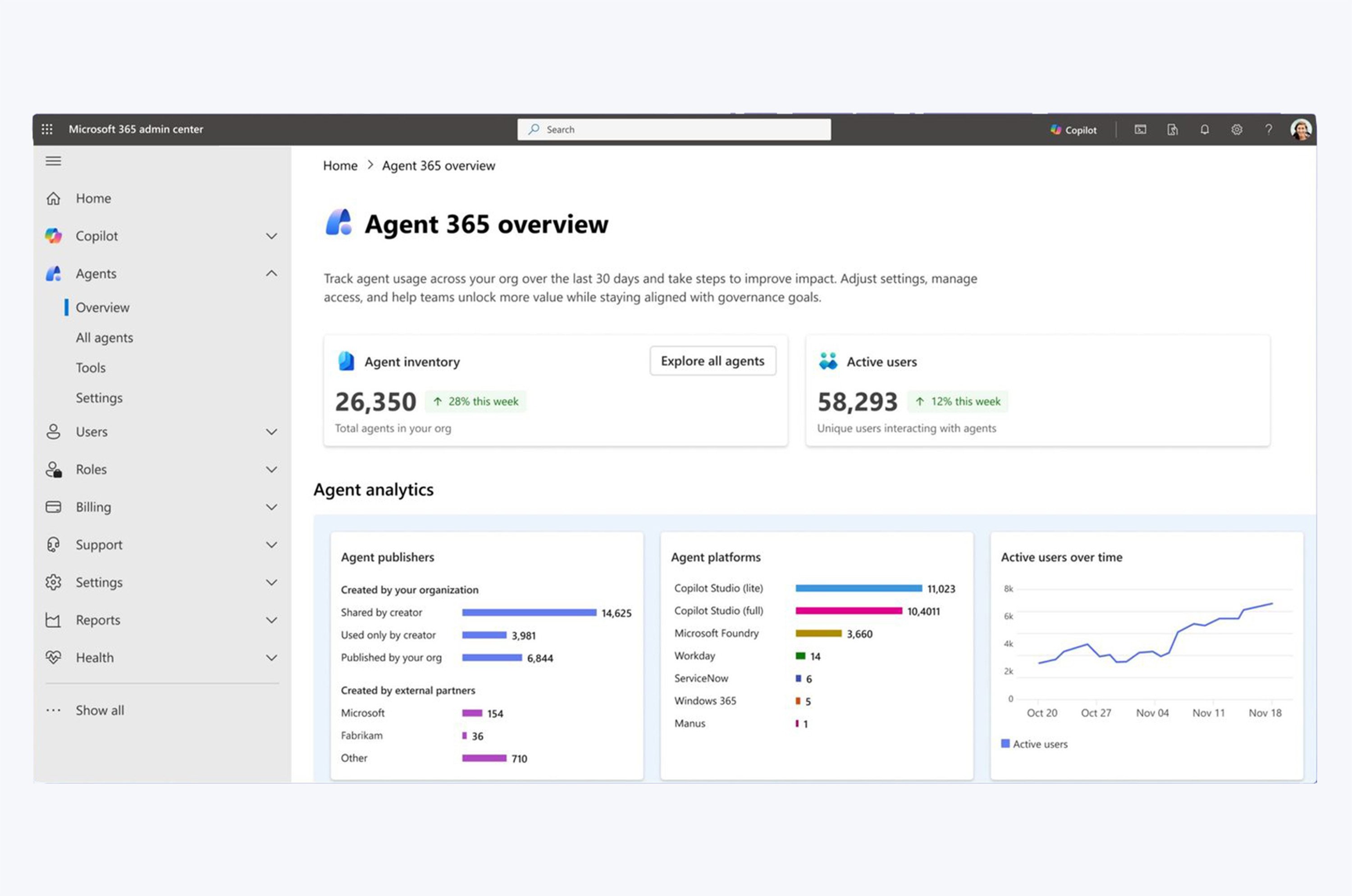Collapse the navigation hamburger menu
Screen dimensions: 1352x896
(x=53, y=161)
